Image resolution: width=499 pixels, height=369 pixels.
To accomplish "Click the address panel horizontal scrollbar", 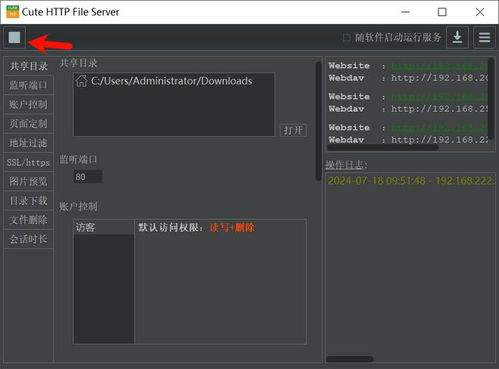I will coord(383,147).
